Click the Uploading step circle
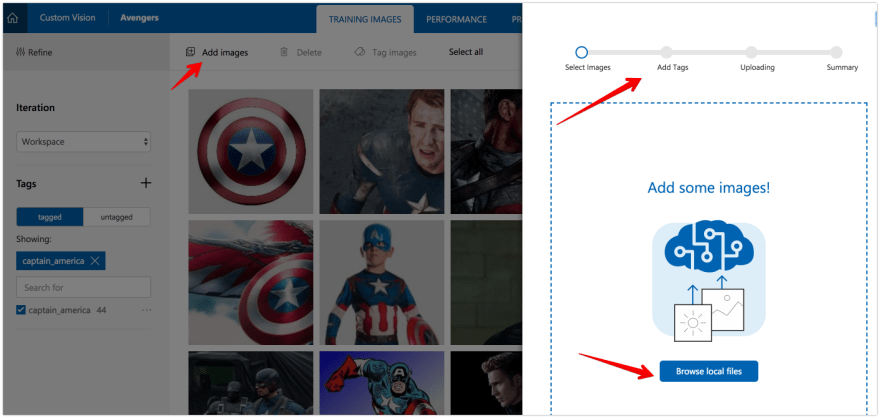This screenshot has width=880, height=418. (x=751, y=53)
